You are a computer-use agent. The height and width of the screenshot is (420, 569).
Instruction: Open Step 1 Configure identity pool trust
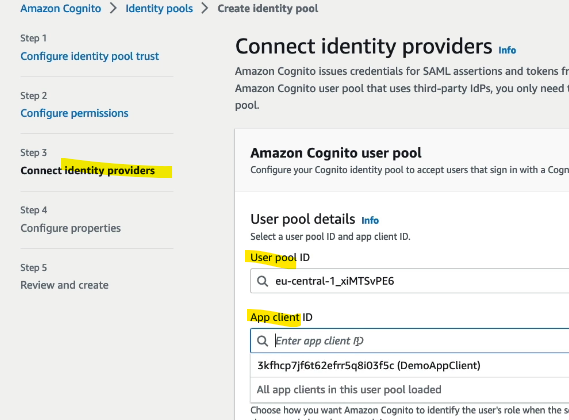click(90, 56)
